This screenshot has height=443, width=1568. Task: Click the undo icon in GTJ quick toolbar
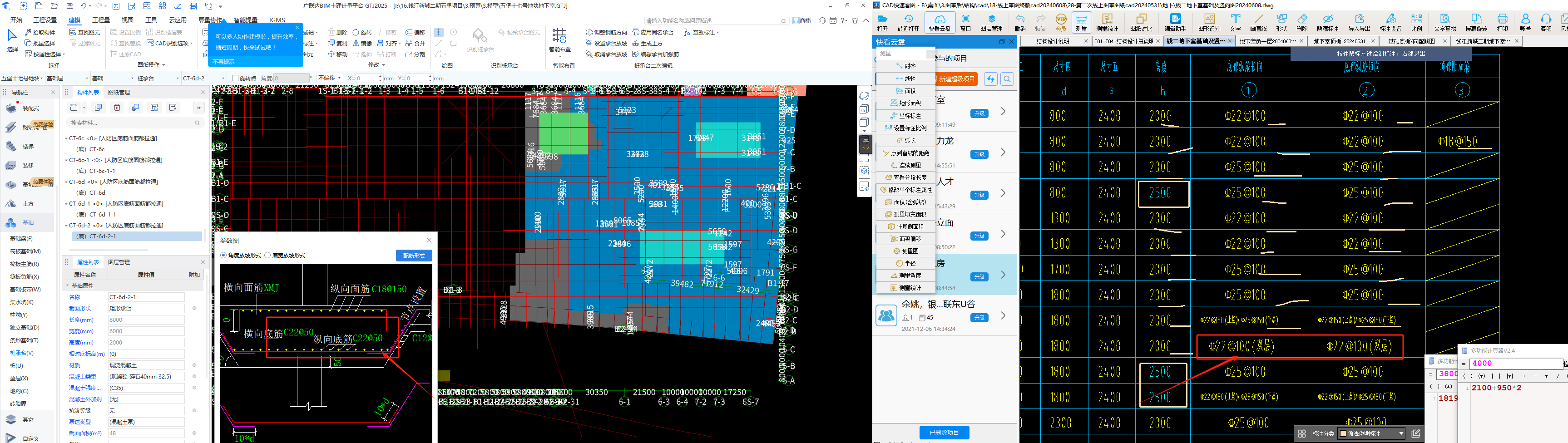(84, 5)
